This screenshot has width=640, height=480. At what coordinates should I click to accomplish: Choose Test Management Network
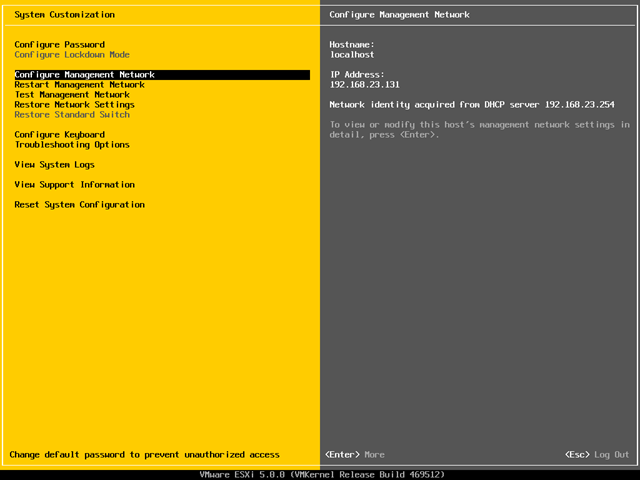(72, 95)
